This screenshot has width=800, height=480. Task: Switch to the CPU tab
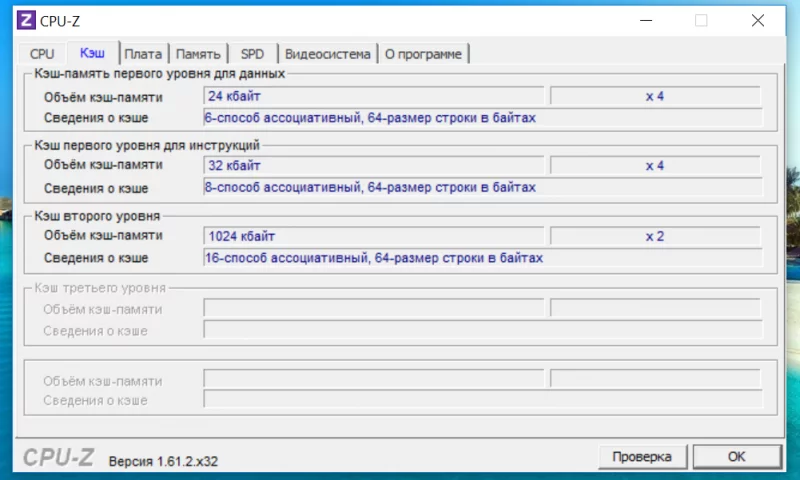(x=42, y=54)
